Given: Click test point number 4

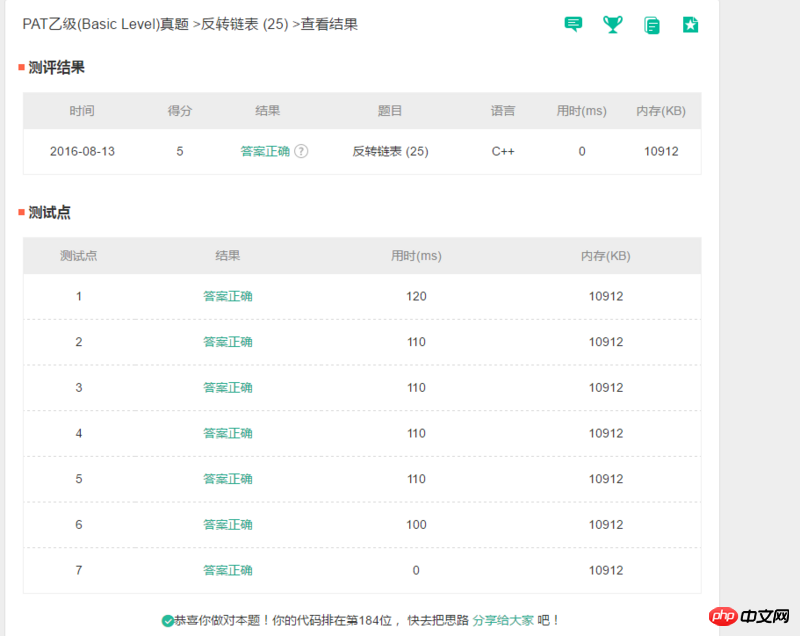Looking at the screenshot, I should (x=79, y=433).
